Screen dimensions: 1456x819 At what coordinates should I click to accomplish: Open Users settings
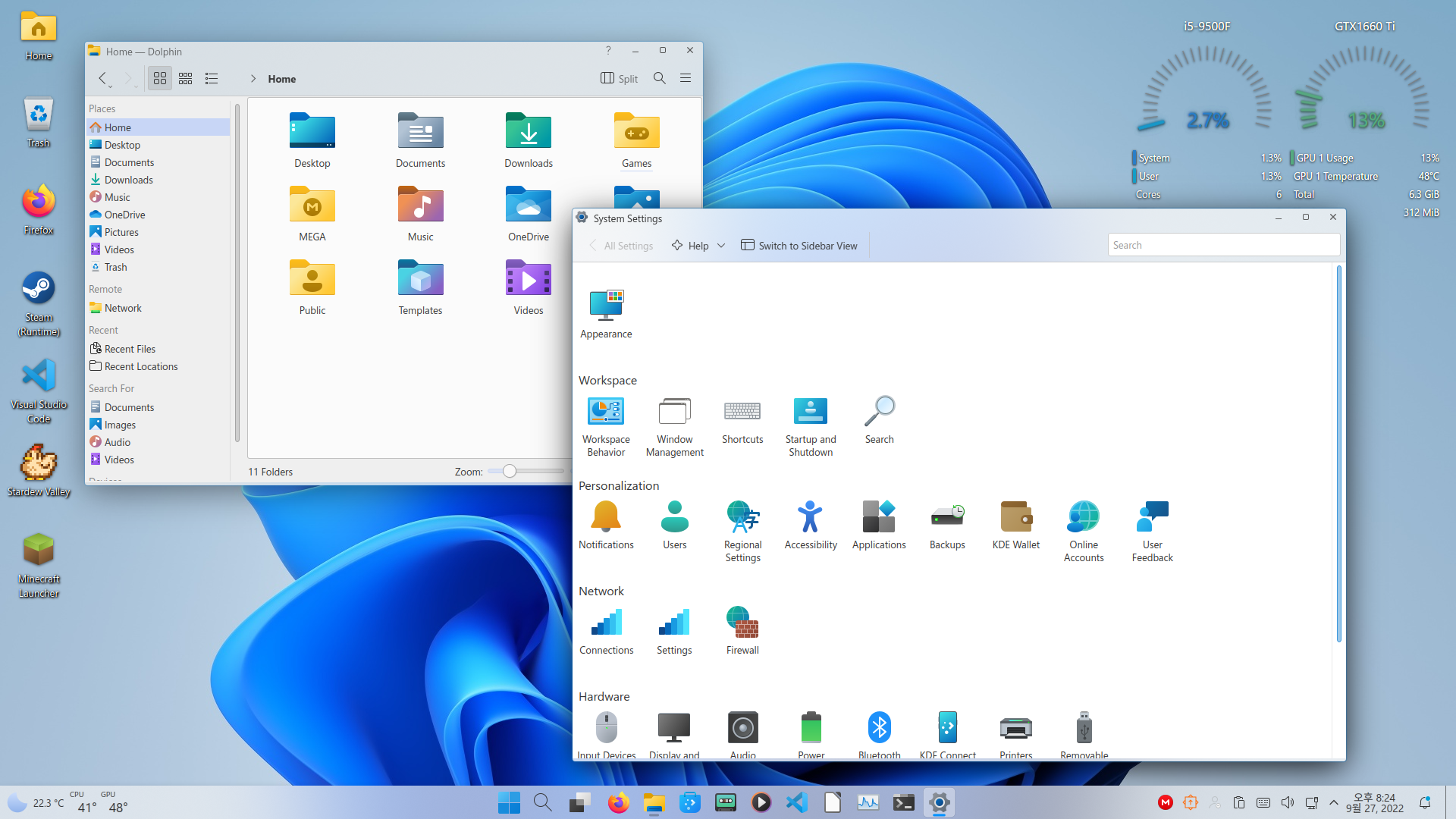click(x=674, y=525)
